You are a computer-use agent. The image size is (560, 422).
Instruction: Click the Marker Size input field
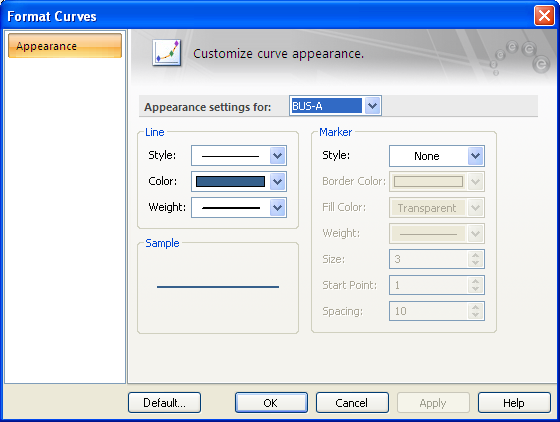(x=429, y=259)
